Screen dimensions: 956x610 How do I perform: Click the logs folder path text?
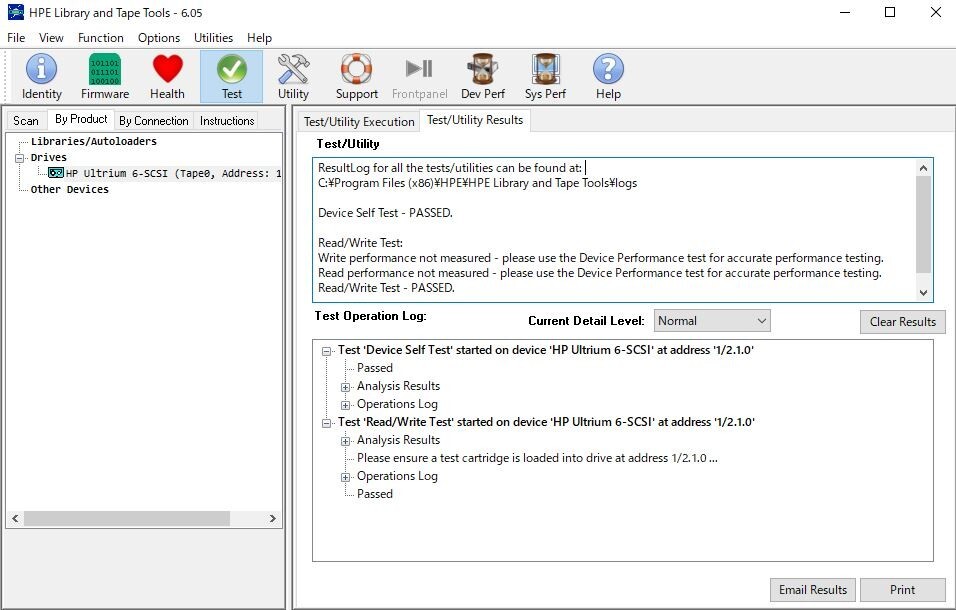[x=477, y=183]
